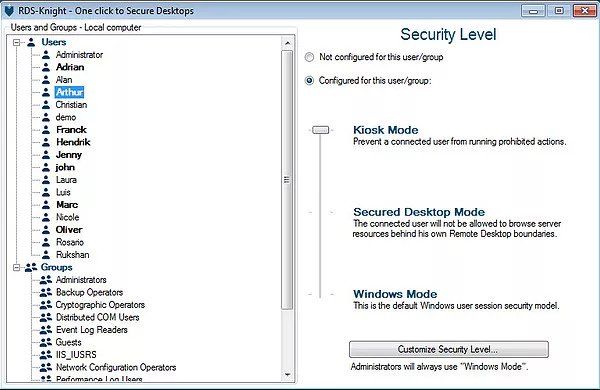The width and height of the screenshot is (600, 390).
Task: Click the user icon beside Franck
Action: pos(46,130)
